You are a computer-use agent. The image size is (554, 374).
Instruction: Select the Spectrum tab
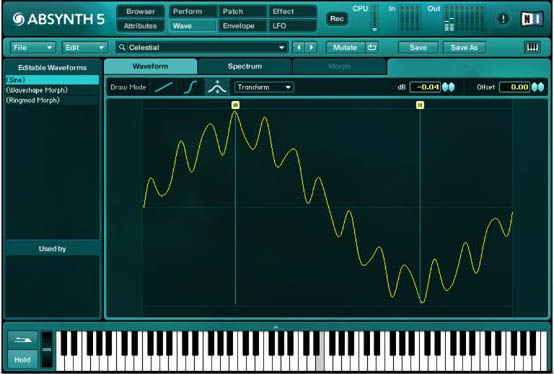tap(245, 66)
